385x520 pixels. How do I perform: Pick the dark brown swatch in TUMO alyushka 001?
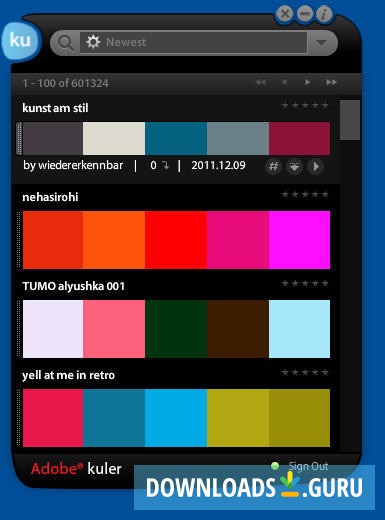tap(238, 329)
